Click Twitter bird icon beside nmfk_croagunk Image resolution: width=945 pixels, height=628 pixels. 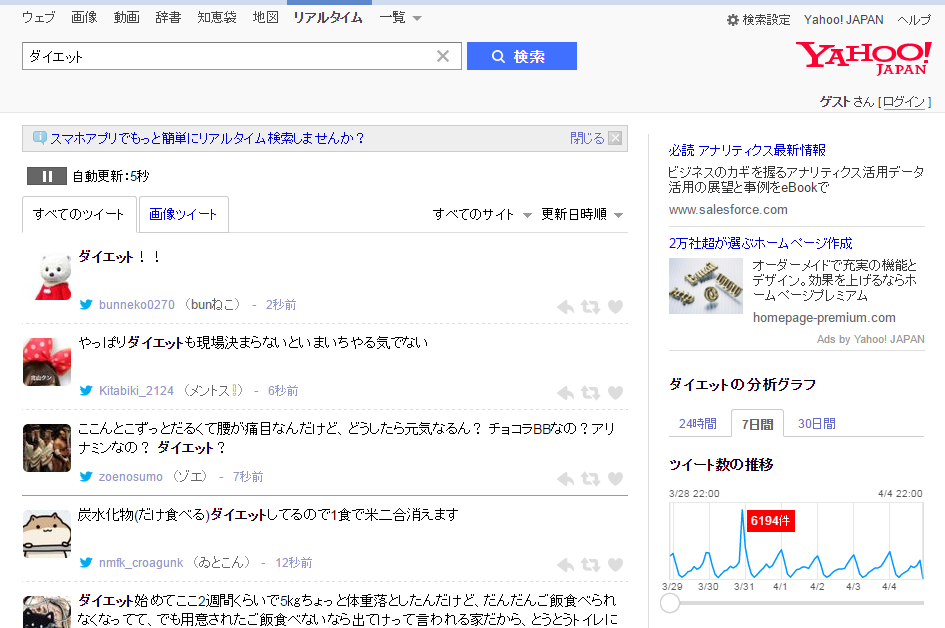pos(86,563)
